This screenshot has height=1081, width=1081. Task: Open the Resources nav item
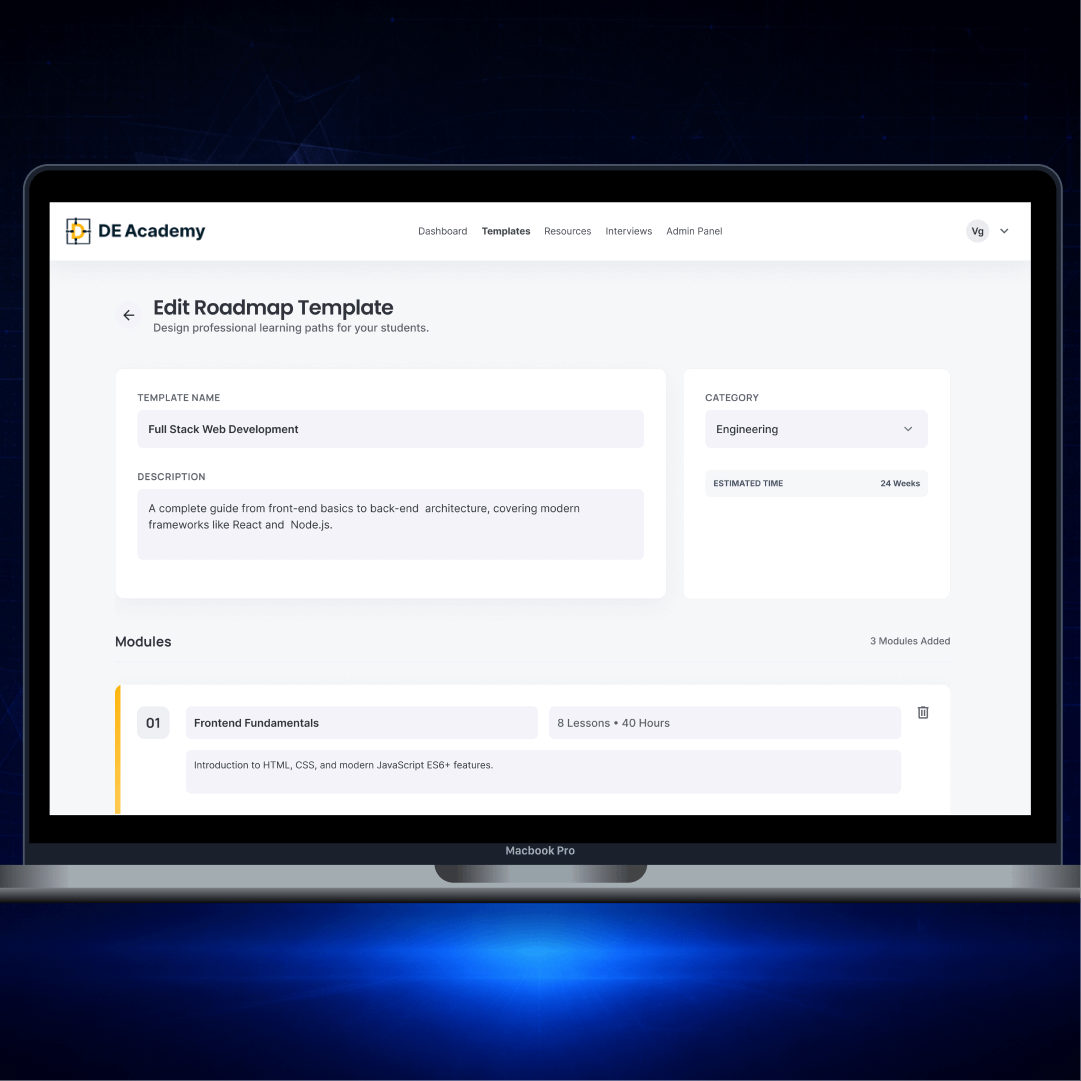pos(567,231)
